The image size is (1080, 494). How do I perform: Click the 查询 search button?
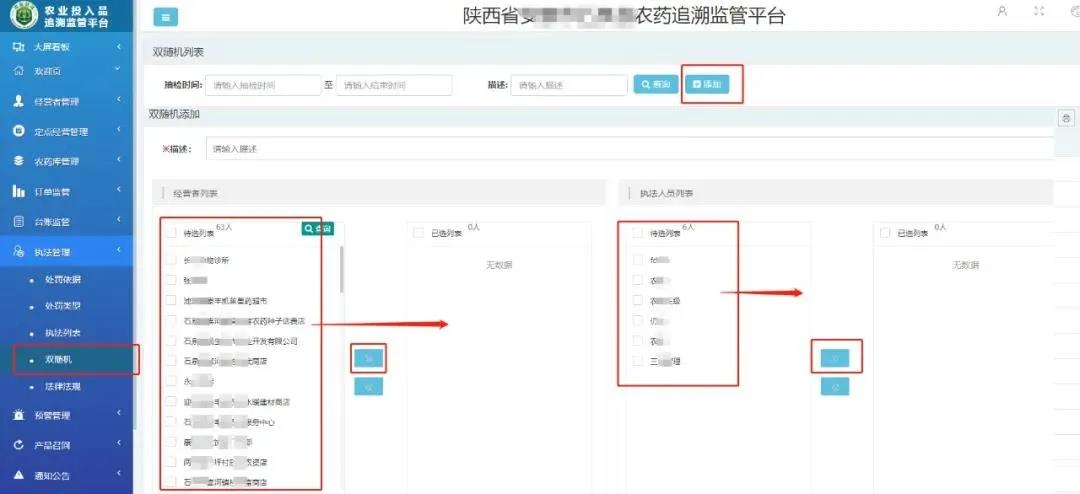(656, 85)
